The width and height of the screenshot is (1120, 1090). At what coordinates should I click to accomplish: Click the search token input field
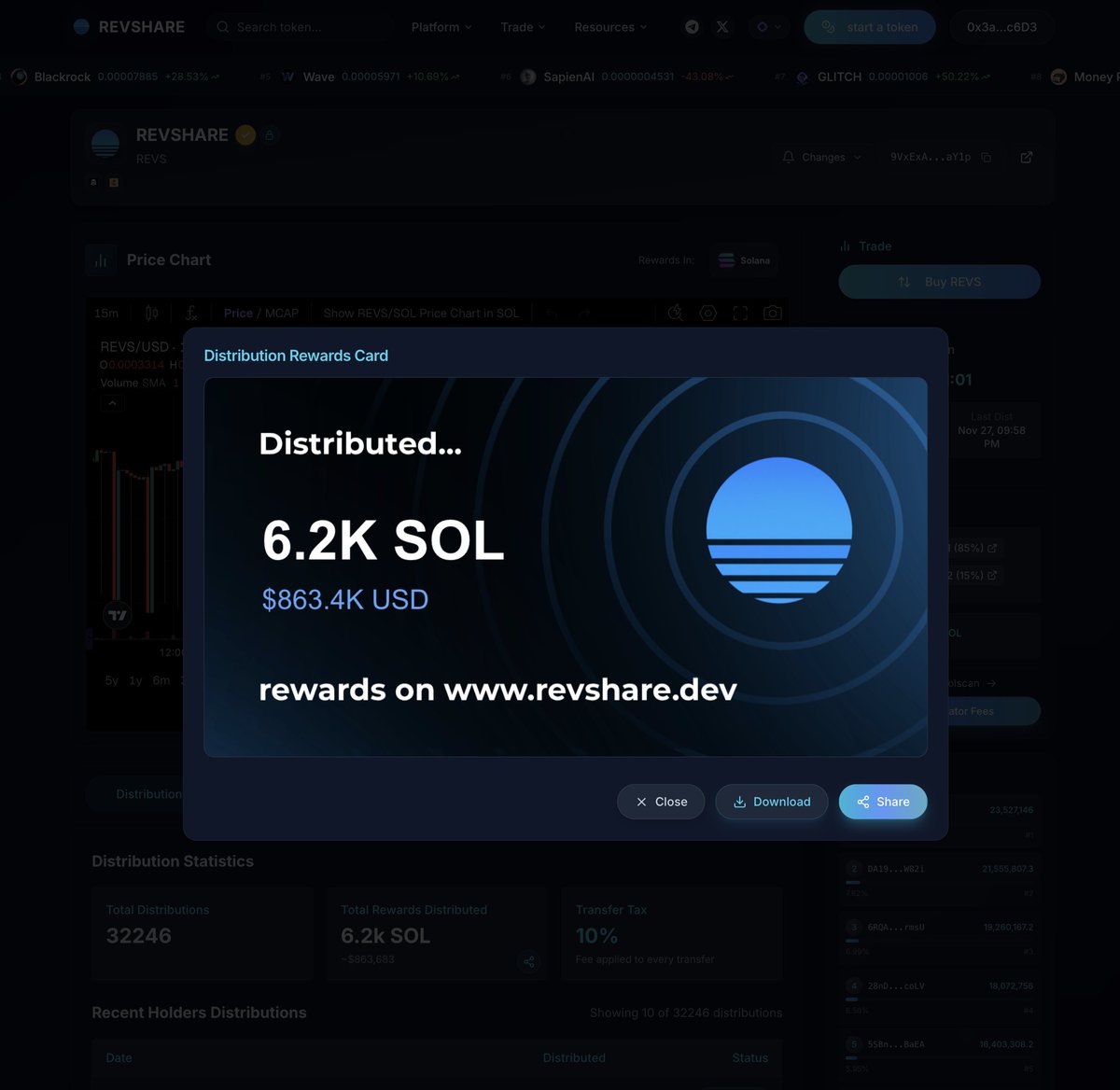point(299,27)
